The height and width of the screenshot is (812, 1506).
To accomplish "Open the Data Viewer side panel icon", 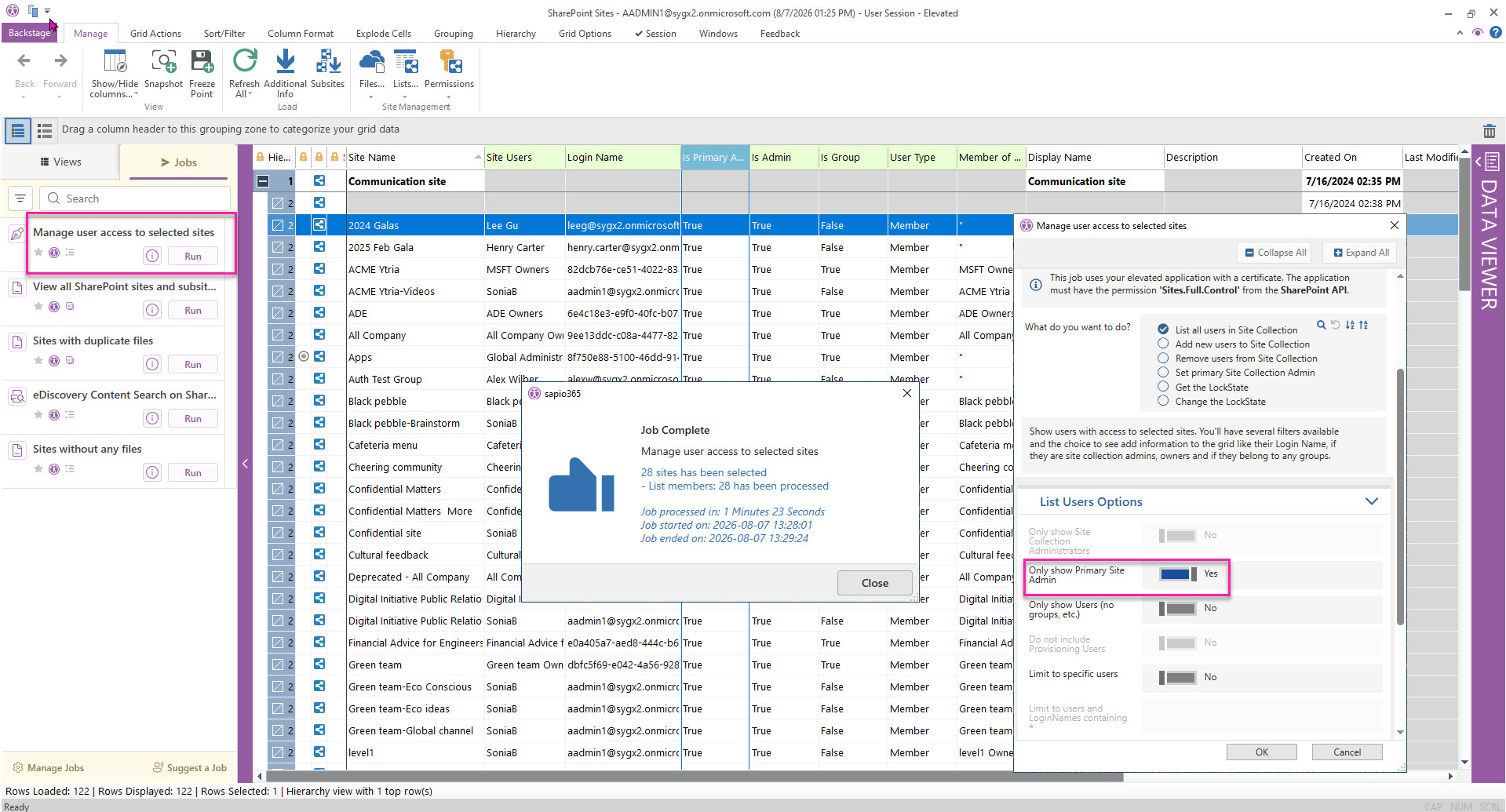I will click(x=1492, y=162).
